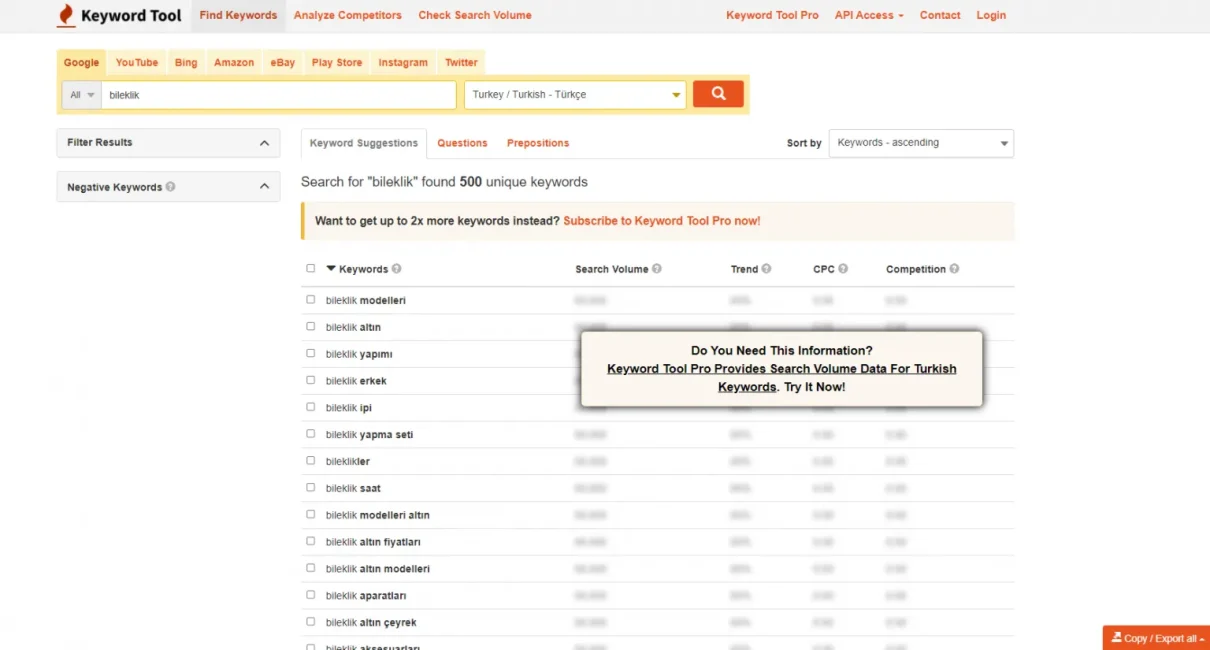
Task: Check the box for bileklik altın
Action: click(x=310, y=327)
